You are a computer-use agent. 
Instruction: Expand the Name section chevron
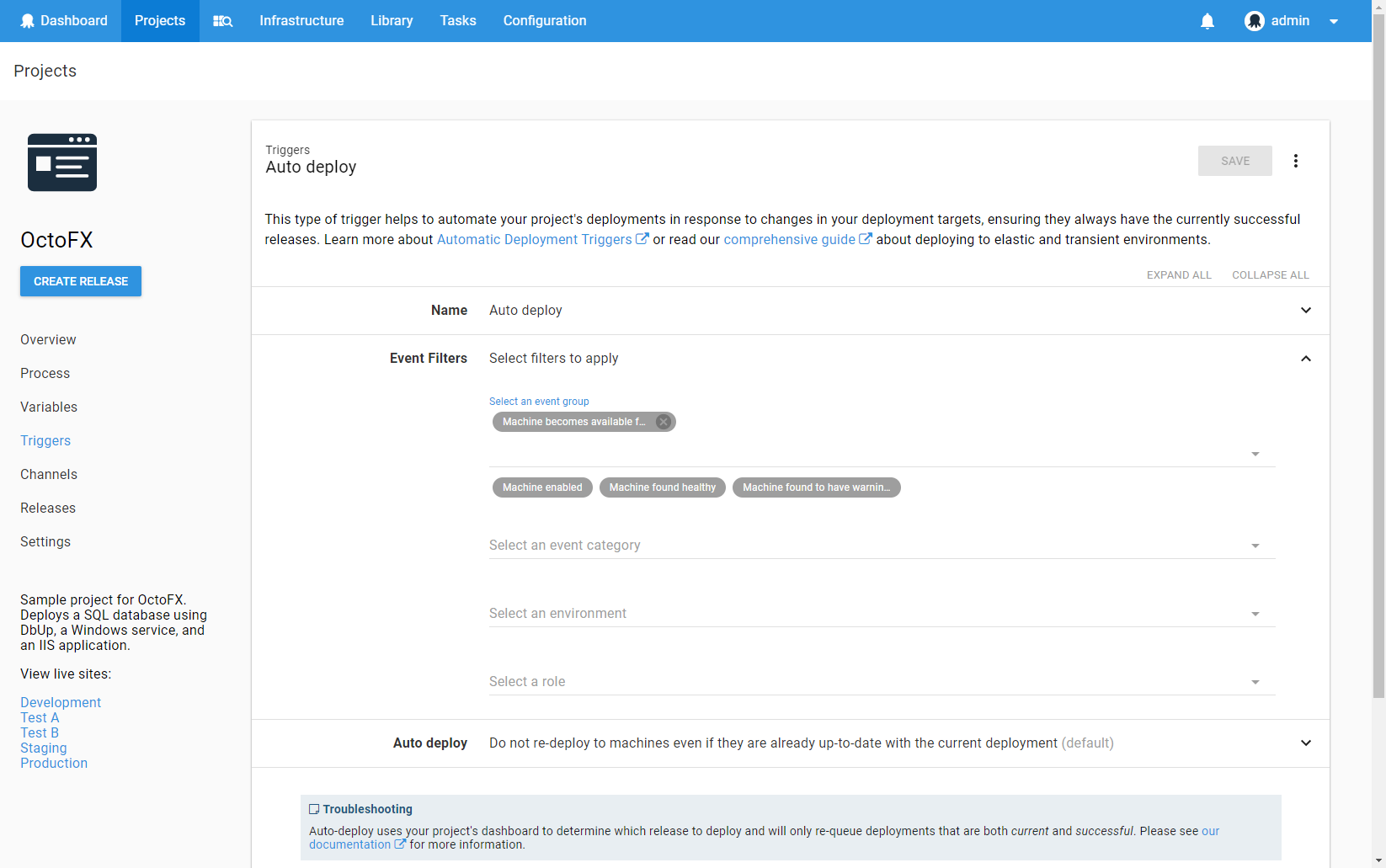point(1305,311)
